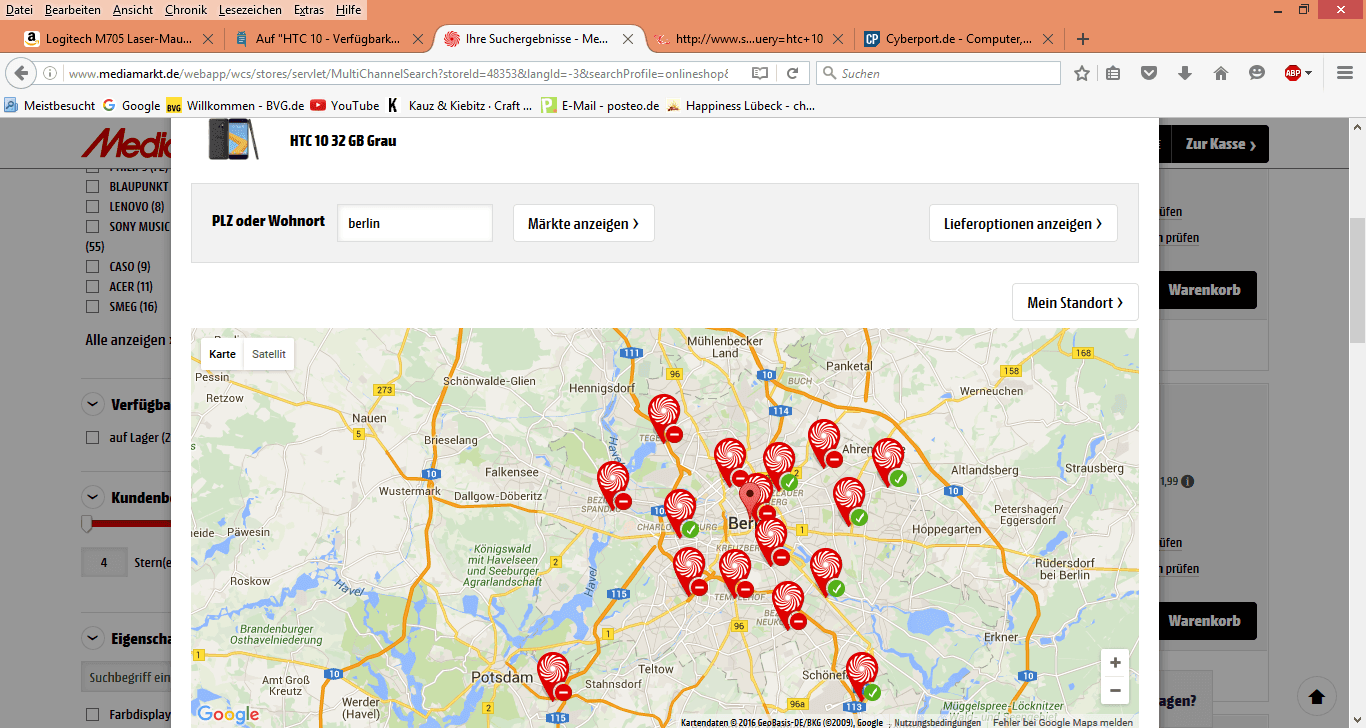
Task: Open the Bearbeiten menu
Action: (72, 9)
